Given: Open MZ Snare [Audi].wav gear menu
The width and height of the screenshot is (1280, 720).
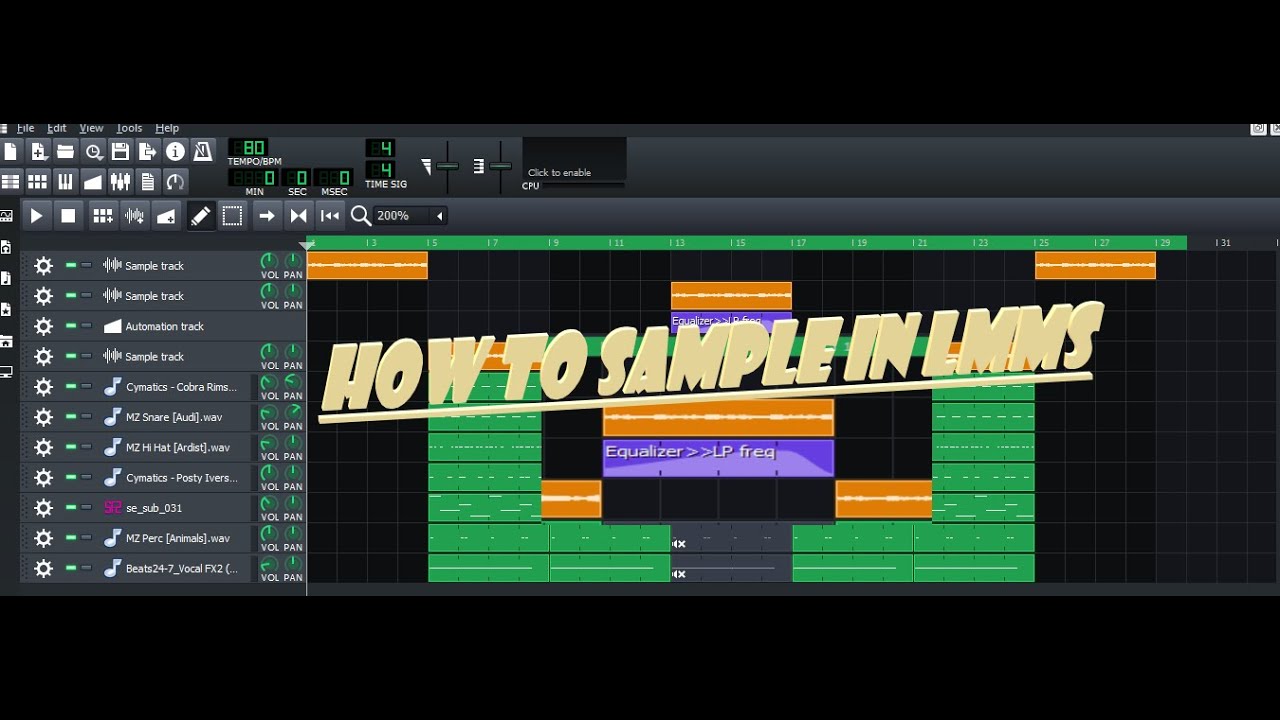Looking at the screenshot, I should click(x=43, y=416).
